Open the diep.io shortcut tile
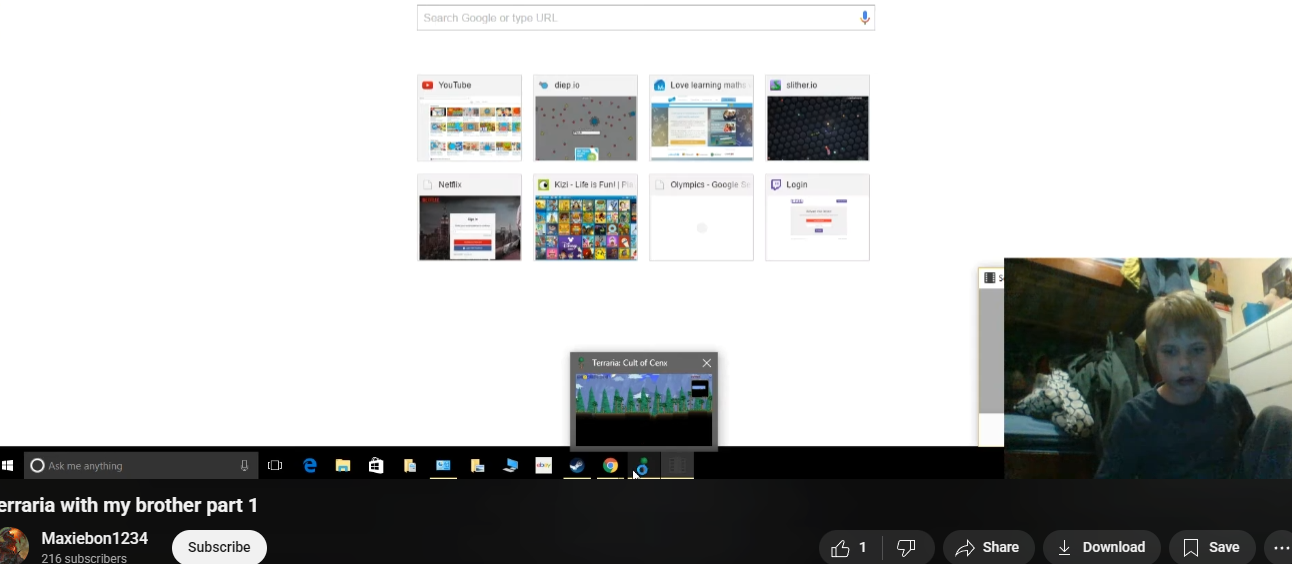1292x564 pixels. point(585,118)
